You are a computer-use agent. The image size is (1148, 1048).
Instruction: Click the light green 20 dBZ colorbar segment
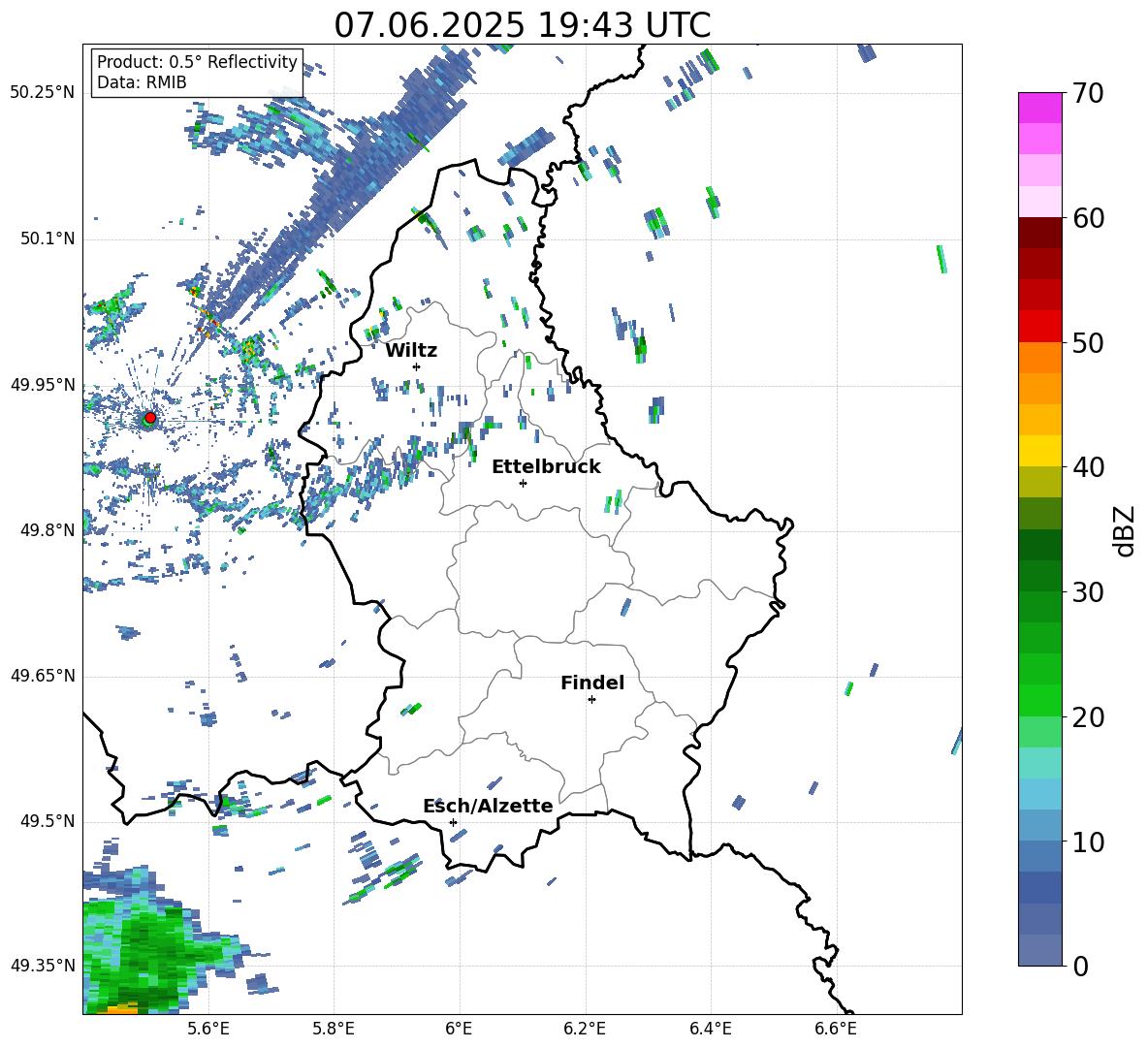[1039, 732]
